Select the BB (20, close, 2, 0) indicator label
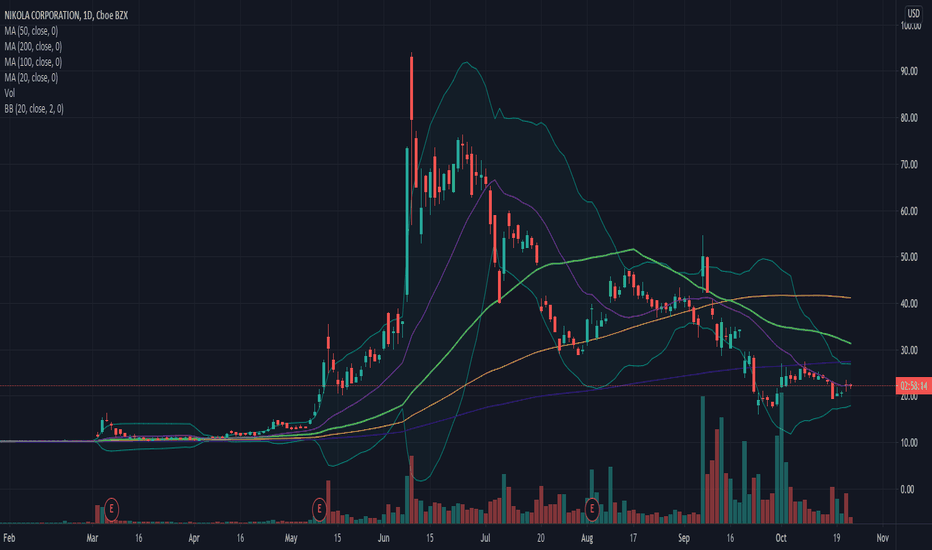Viewport: 932px width, 550px height. pyautogui.click(x=34, y=108)
